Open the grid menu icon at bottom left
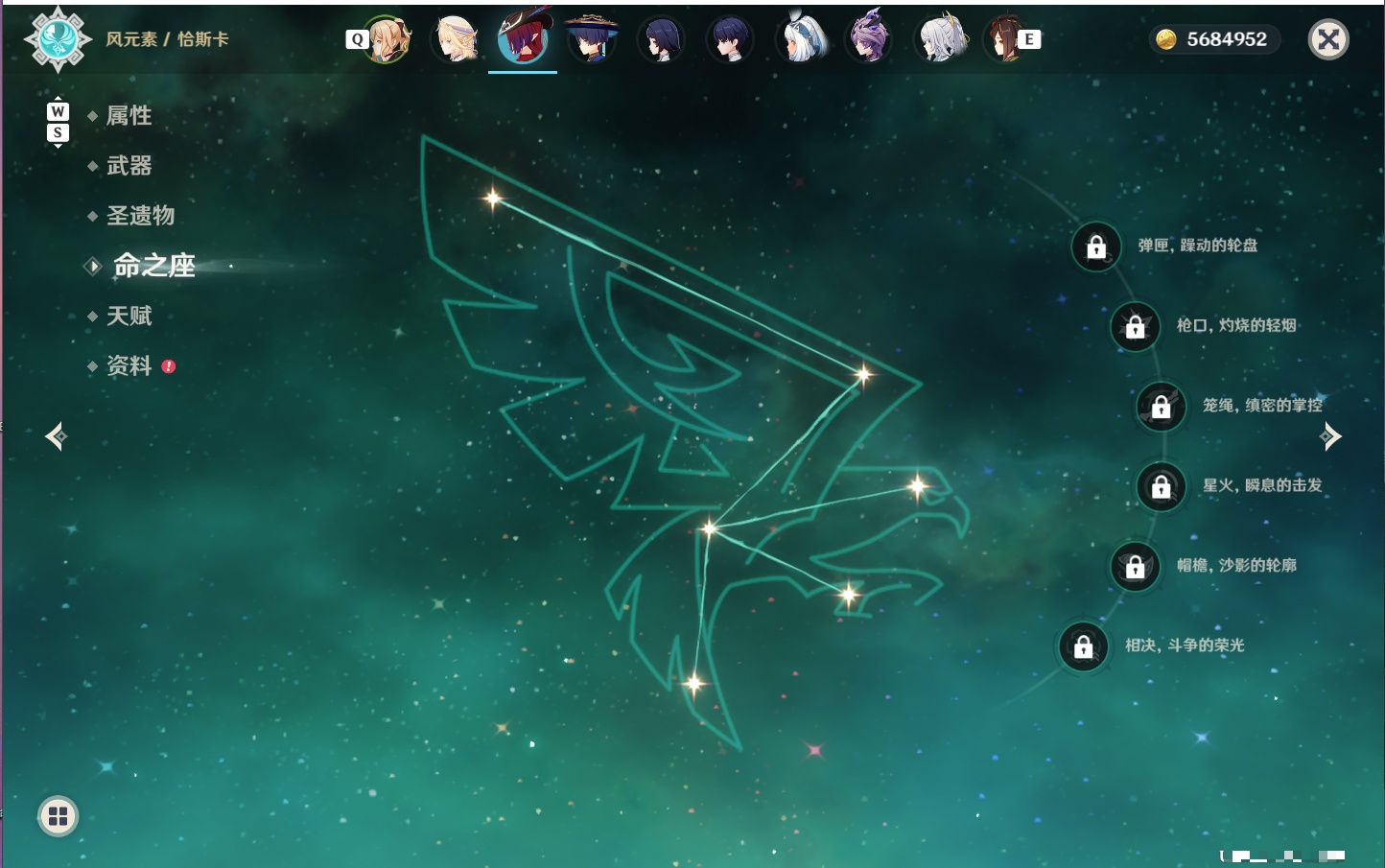1385x868 pixels. (x=58, y=816)
